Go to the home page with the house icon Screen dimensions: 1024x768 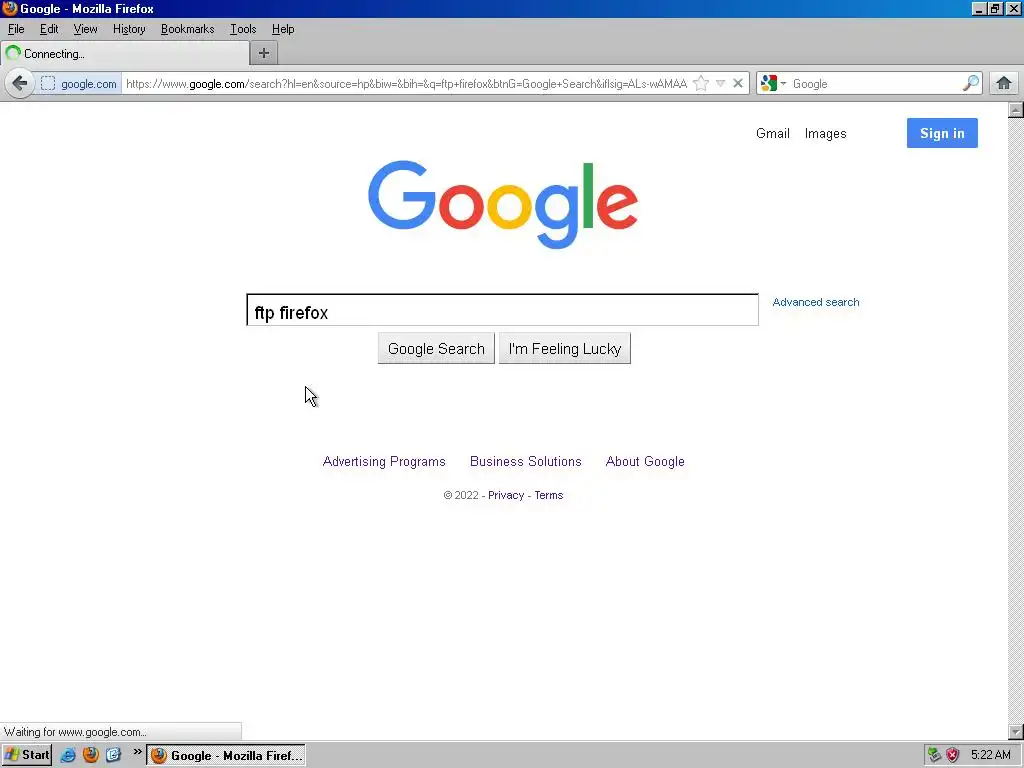(x=1004, y=83)
